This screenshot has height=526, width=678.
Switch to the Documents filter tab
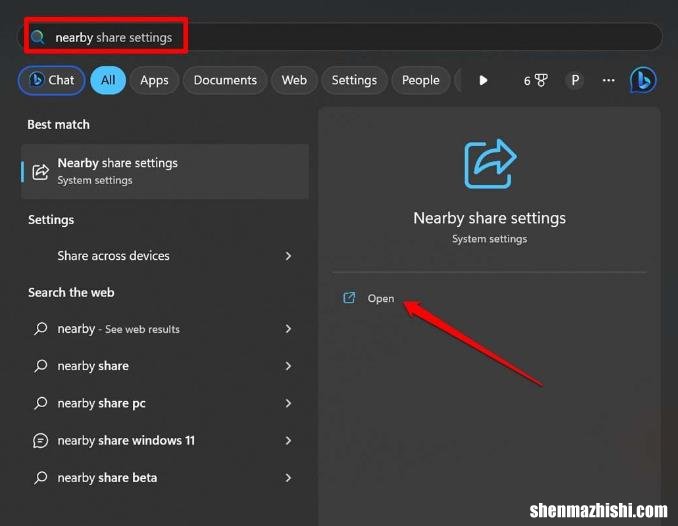225,80
